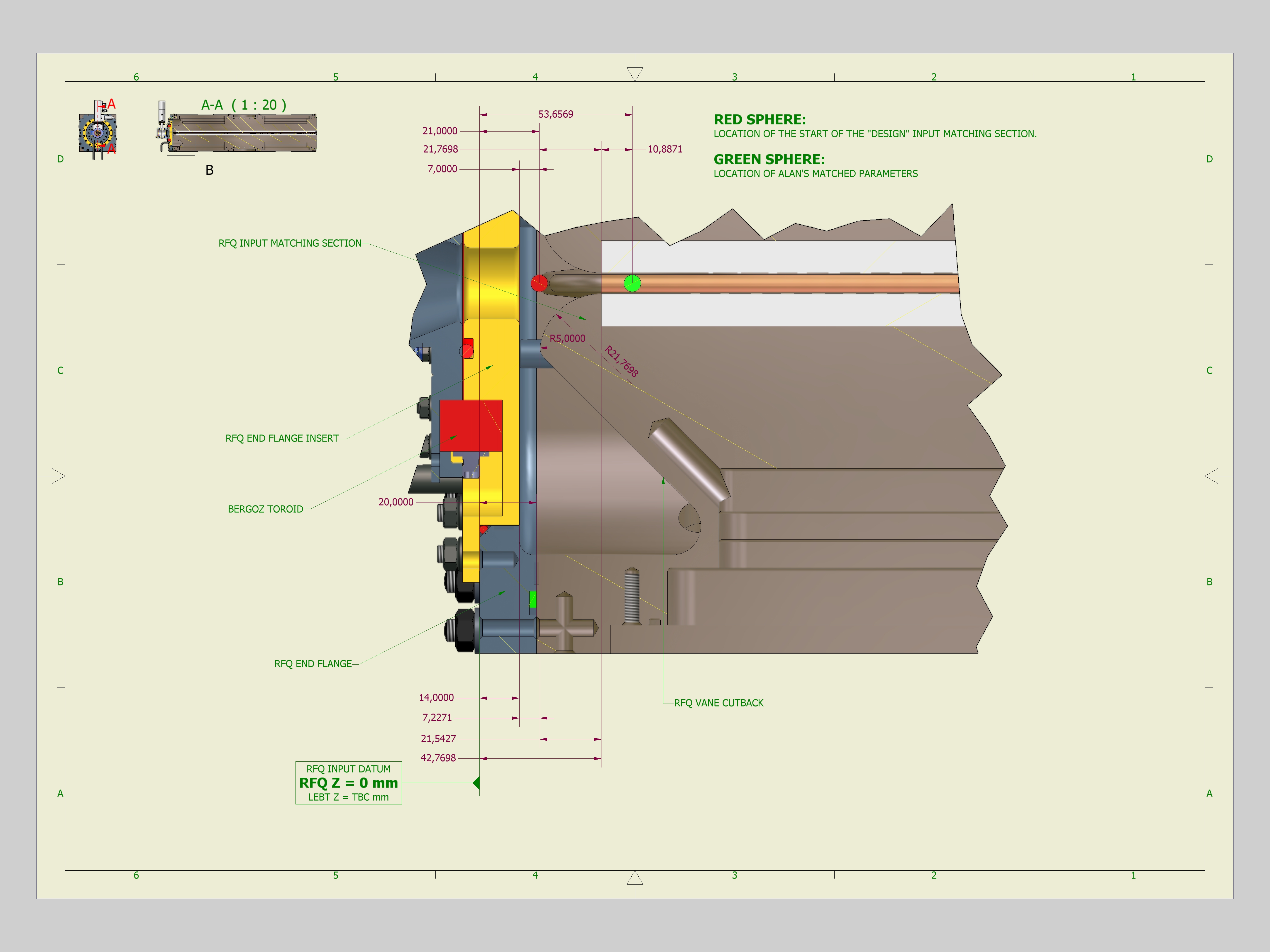The height and width of the screenshot is (952, 1270).
Task: Select the 21,7698 dimension value
Action: click(x=440, y=149)
